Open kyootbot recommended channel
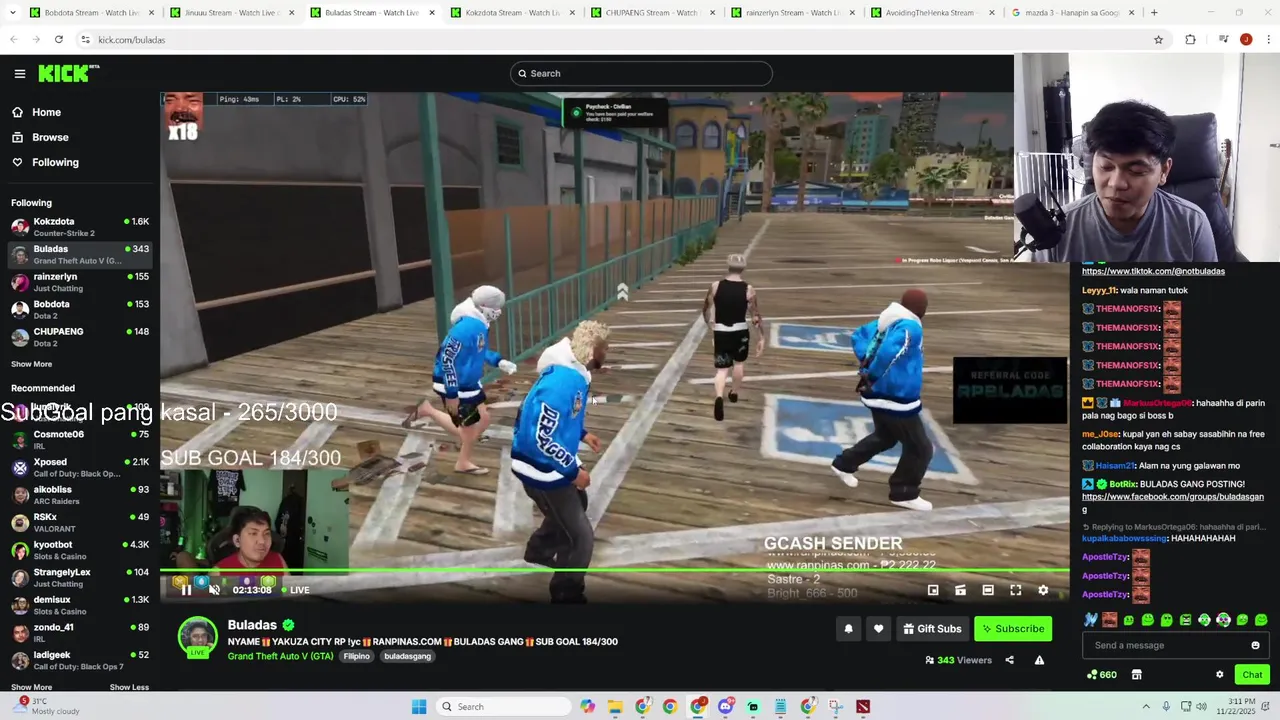Image resolution: width=1280 pixels, height=720 pixels. coord(80,550)
